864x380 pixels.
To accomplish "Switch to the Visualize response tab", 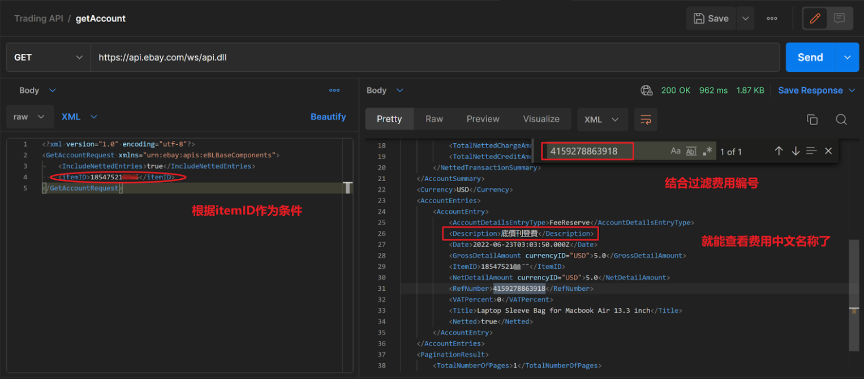I will click(541, 119).
